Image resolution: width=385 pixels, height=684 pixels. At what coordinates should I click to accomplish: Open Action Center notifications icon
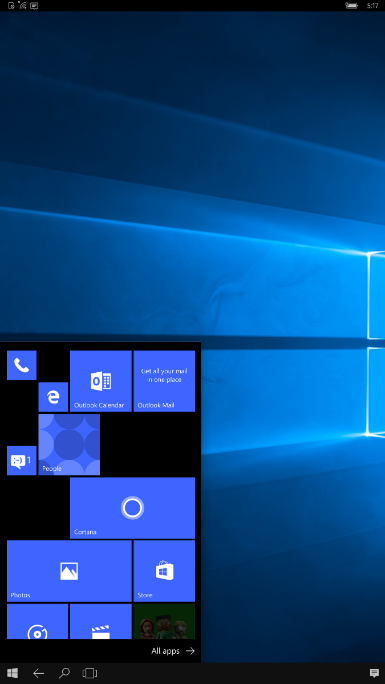(x=374, y=673)
